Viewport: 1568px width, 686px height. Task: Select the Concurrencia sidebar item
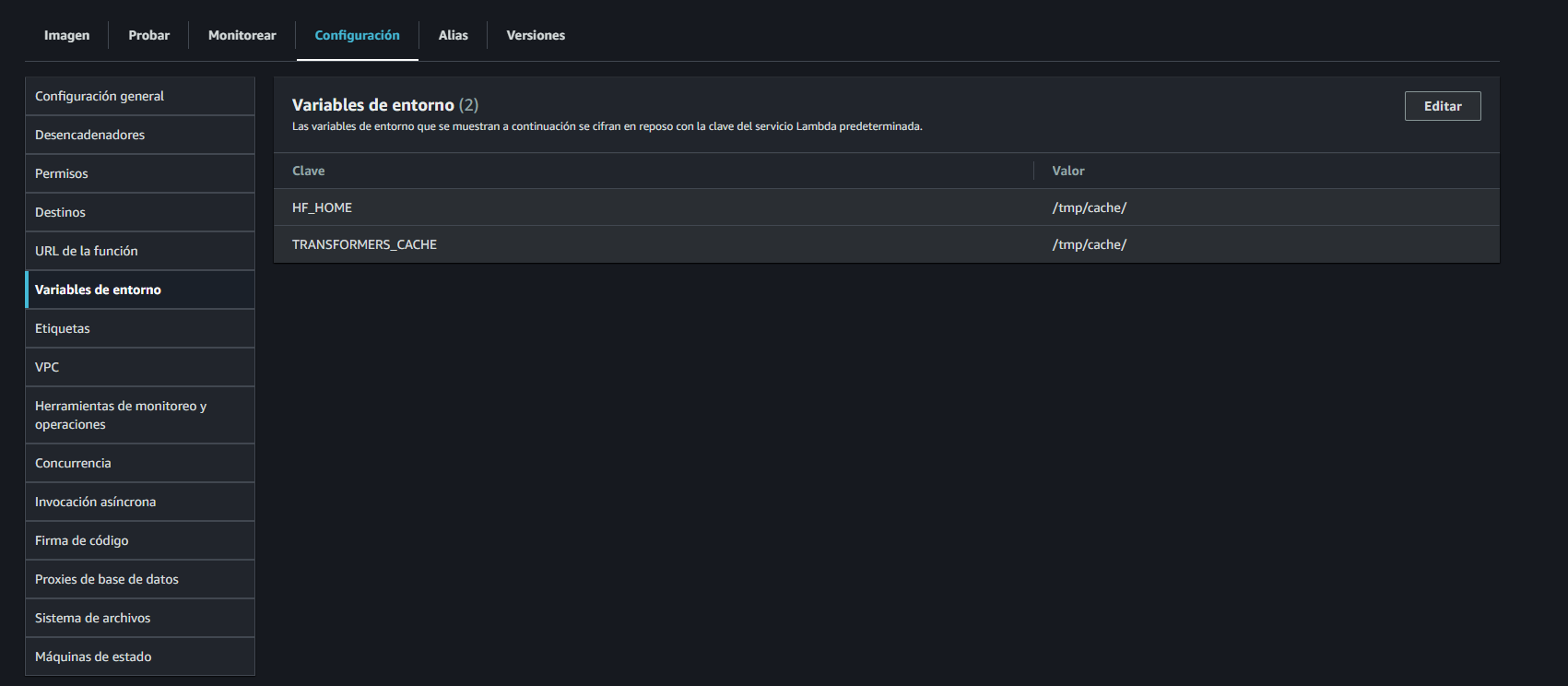pyautogui.click(x=72, y=463)
